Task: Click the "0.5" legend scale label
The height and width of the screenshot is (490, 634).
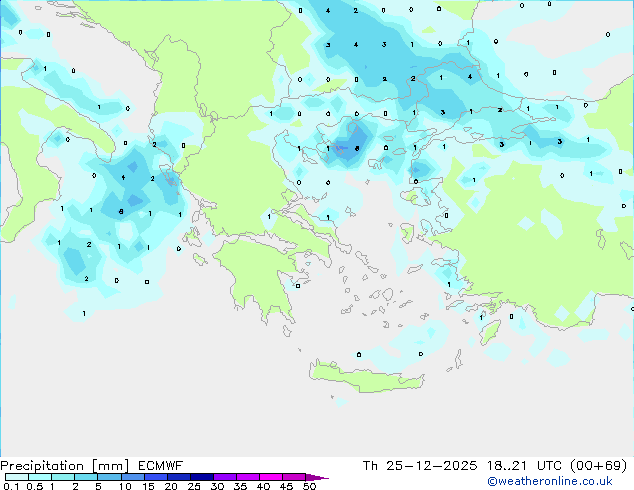Action: [35, 486]
